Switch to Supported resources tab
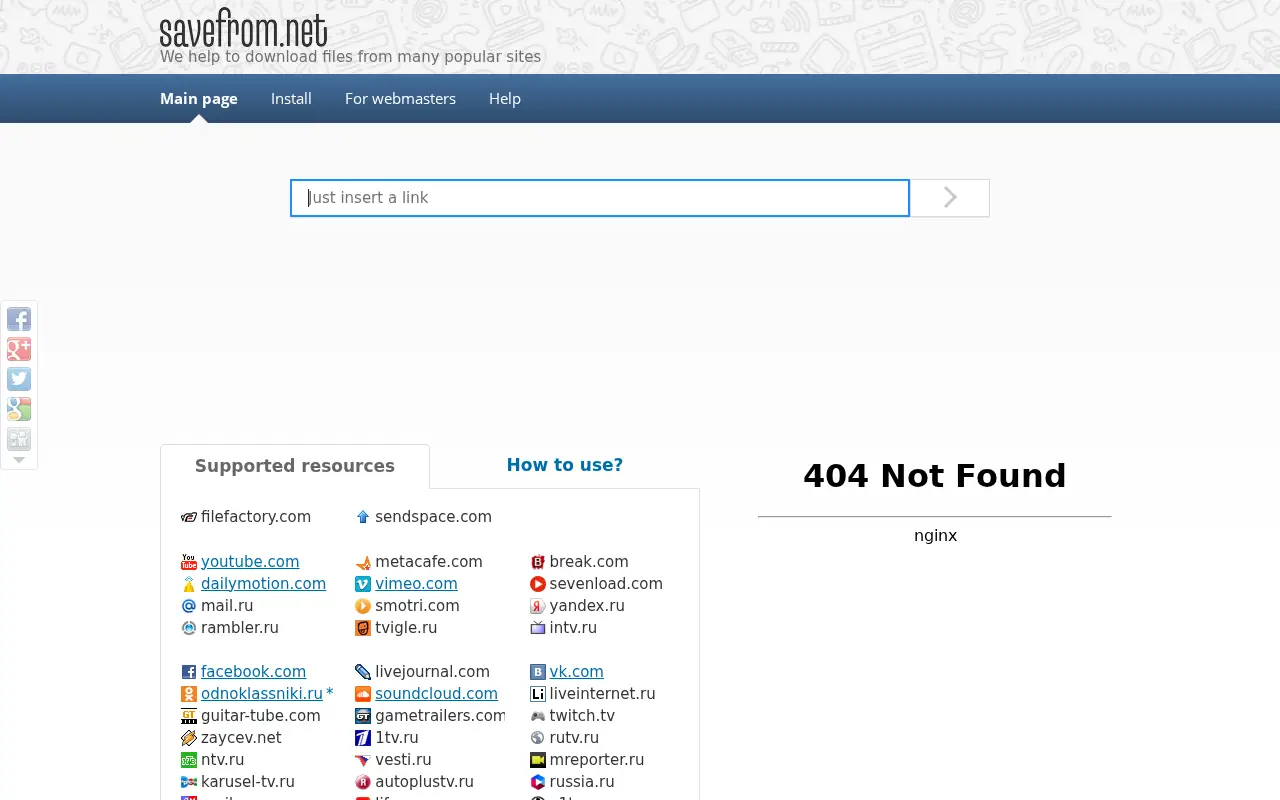The image size is (1280, 800). tap(295, 466)
